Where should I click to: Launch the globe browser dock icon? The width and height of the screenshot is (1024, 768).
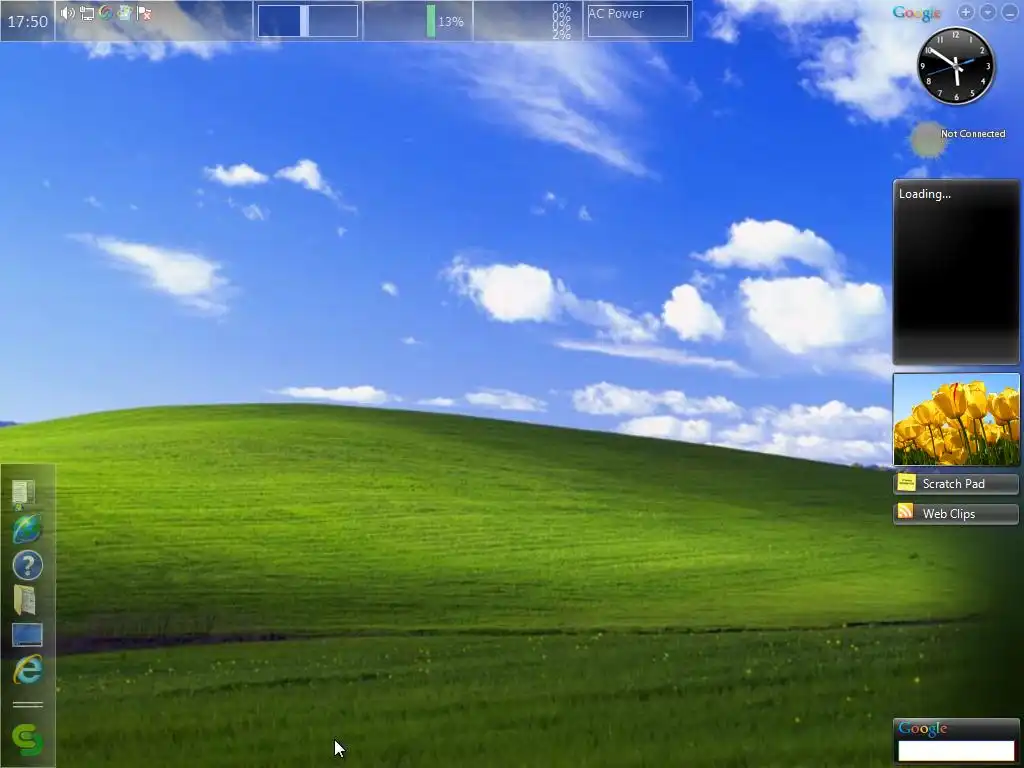27,528
